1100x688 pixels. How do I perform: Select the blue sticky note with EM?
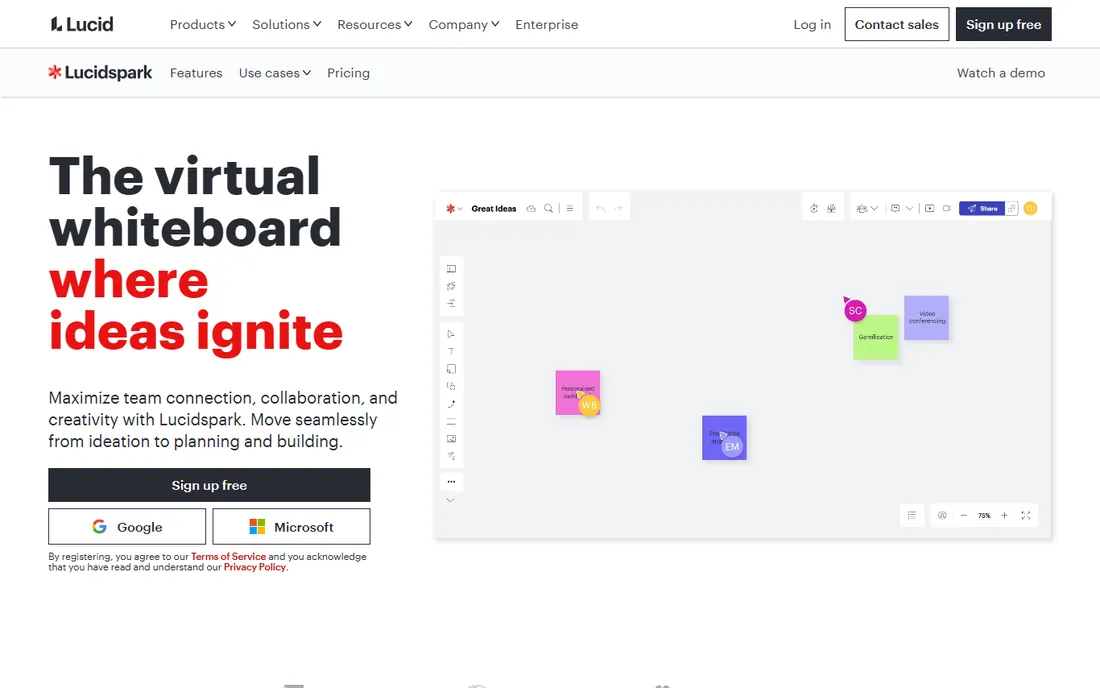tap(724, 438)
